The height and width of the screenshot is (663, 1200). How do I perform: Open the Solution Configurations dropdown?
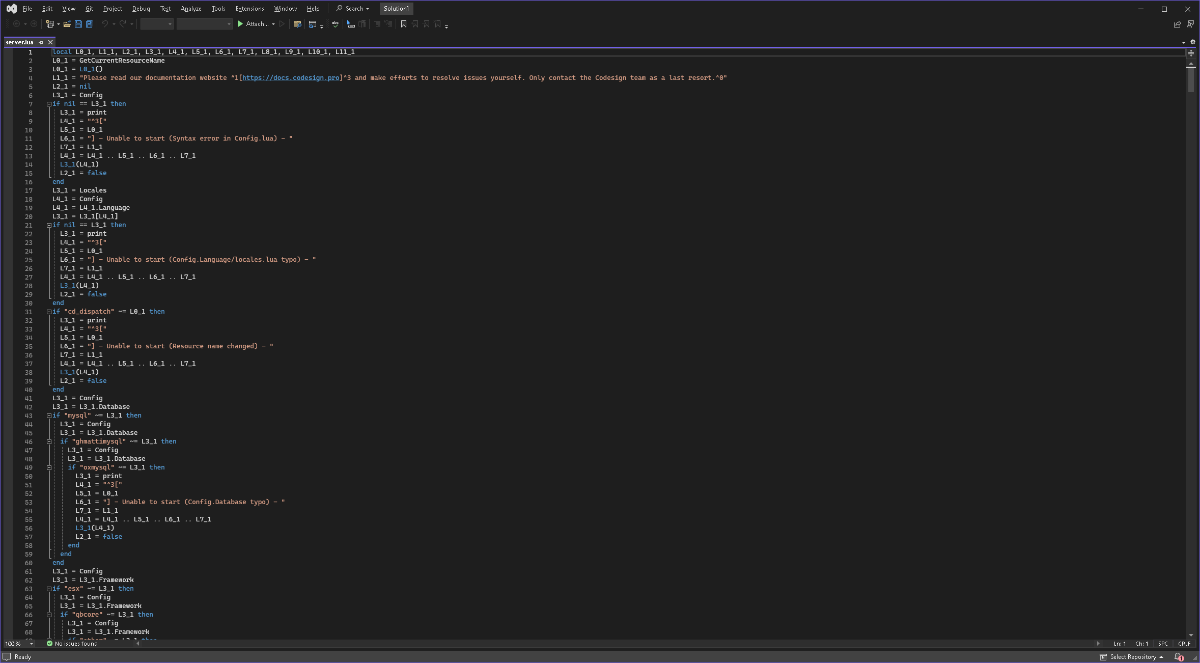click(x=156, y=23)
